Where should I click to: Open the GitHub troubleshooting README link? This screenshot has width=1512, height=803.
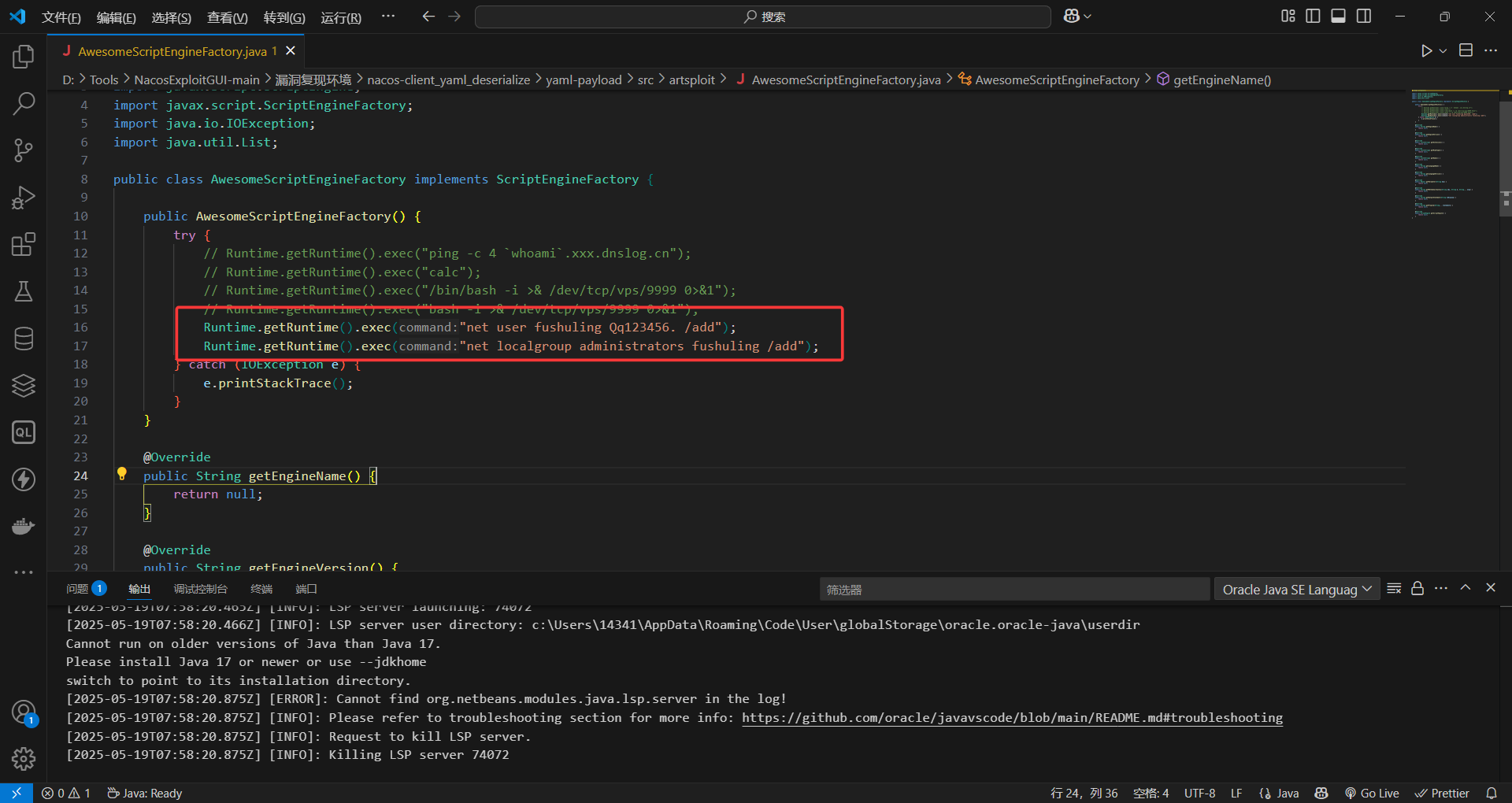(1012, 717)
